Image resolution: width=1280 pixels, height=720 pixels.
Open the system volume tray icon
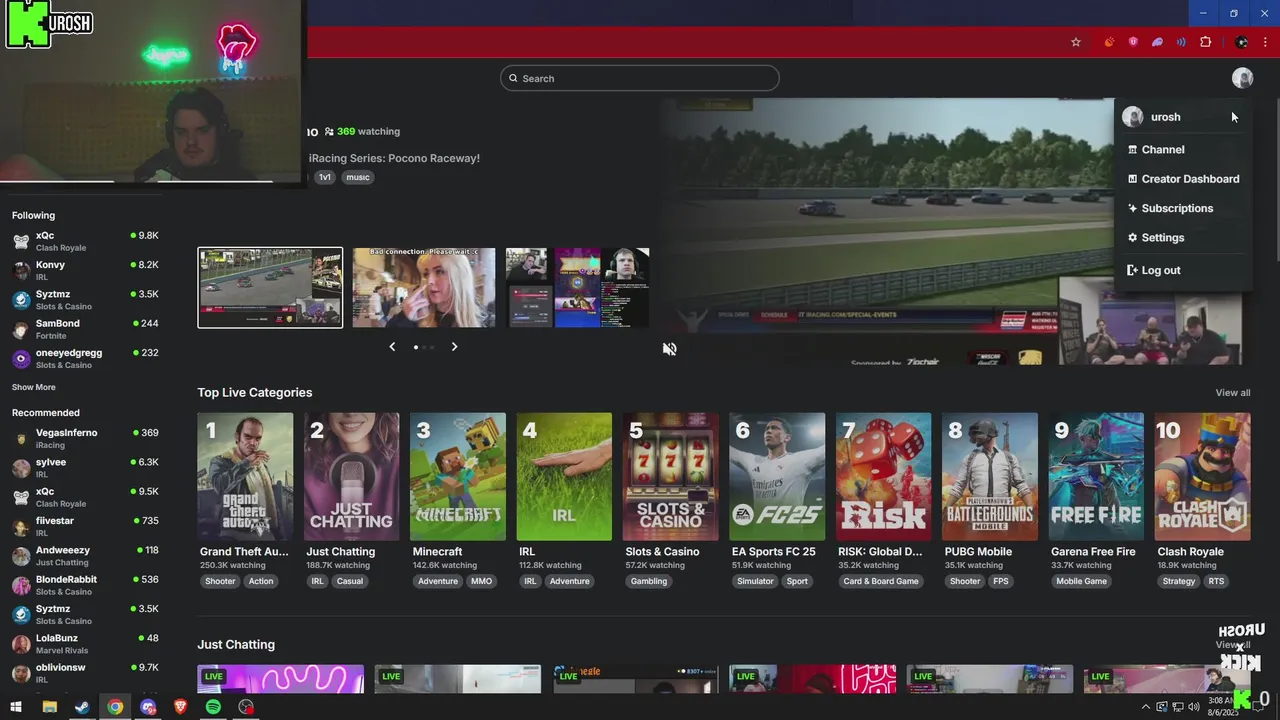click(x=1193, y=707)
